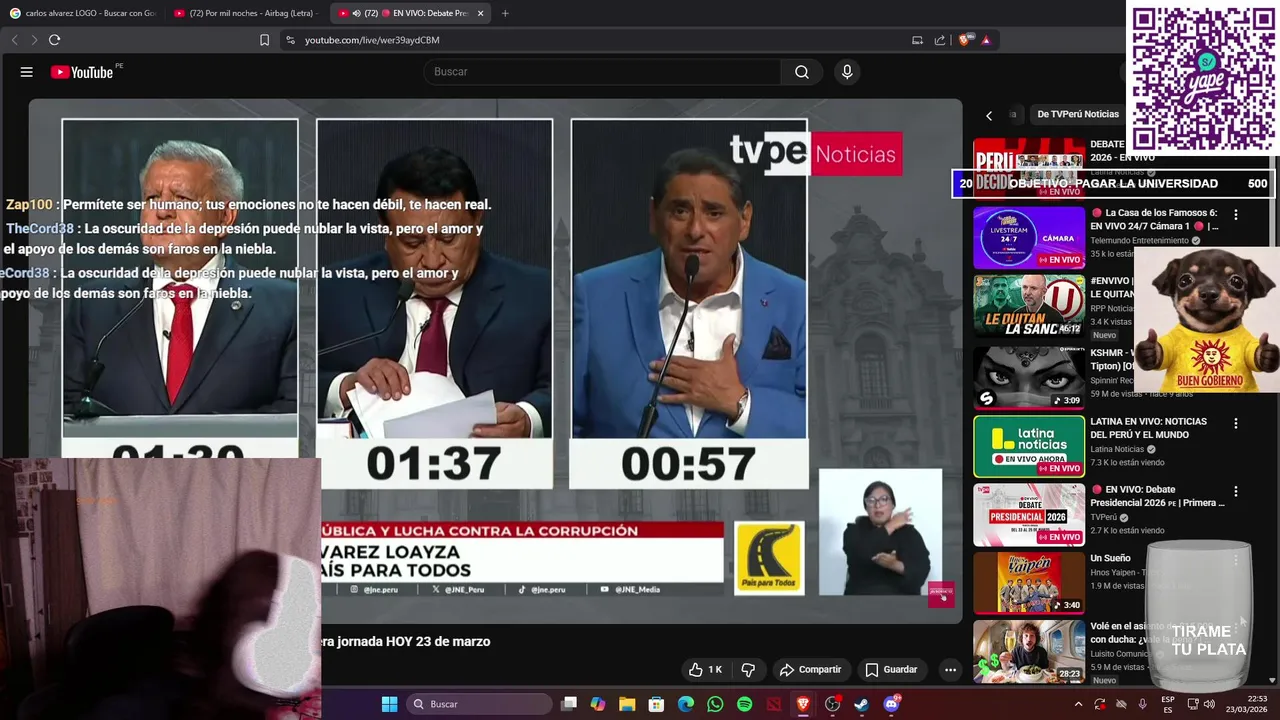Close the EN VIVO Debate tab
Viewport: 1280px width, 720px height.
pyautogui.click(x=480, y=13)
